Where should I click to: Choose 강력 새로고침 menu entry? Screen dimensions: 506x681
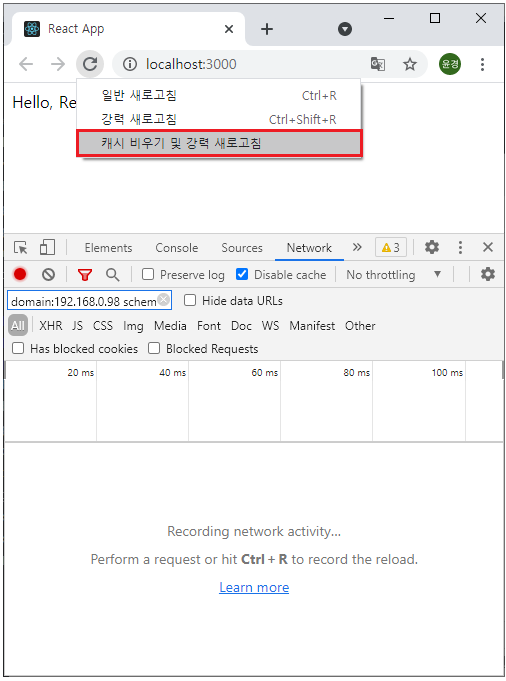[x=218, y=119]
